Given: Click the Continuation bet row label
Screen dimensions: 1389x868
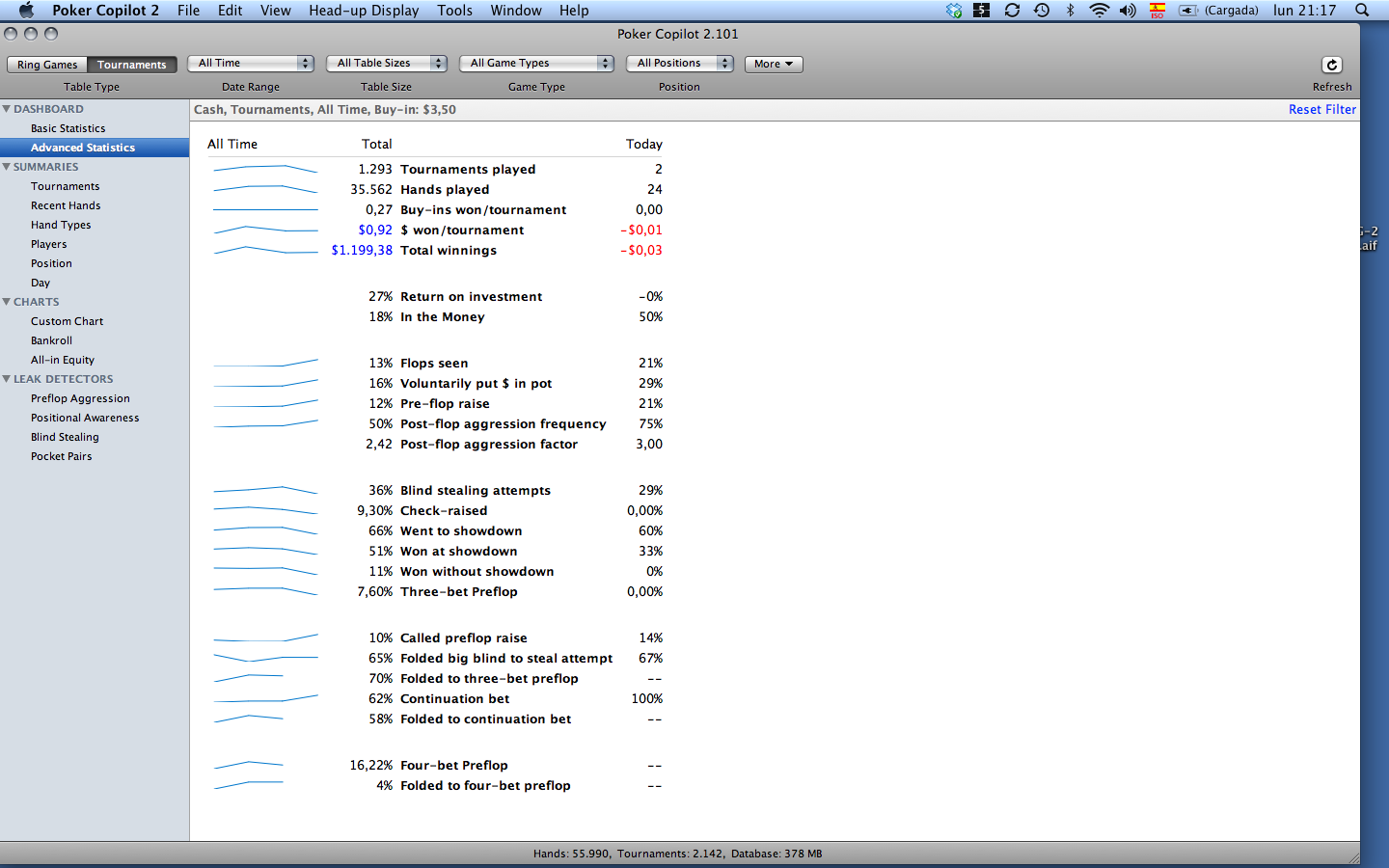Looking at the screenshot, I should (455, 698).
